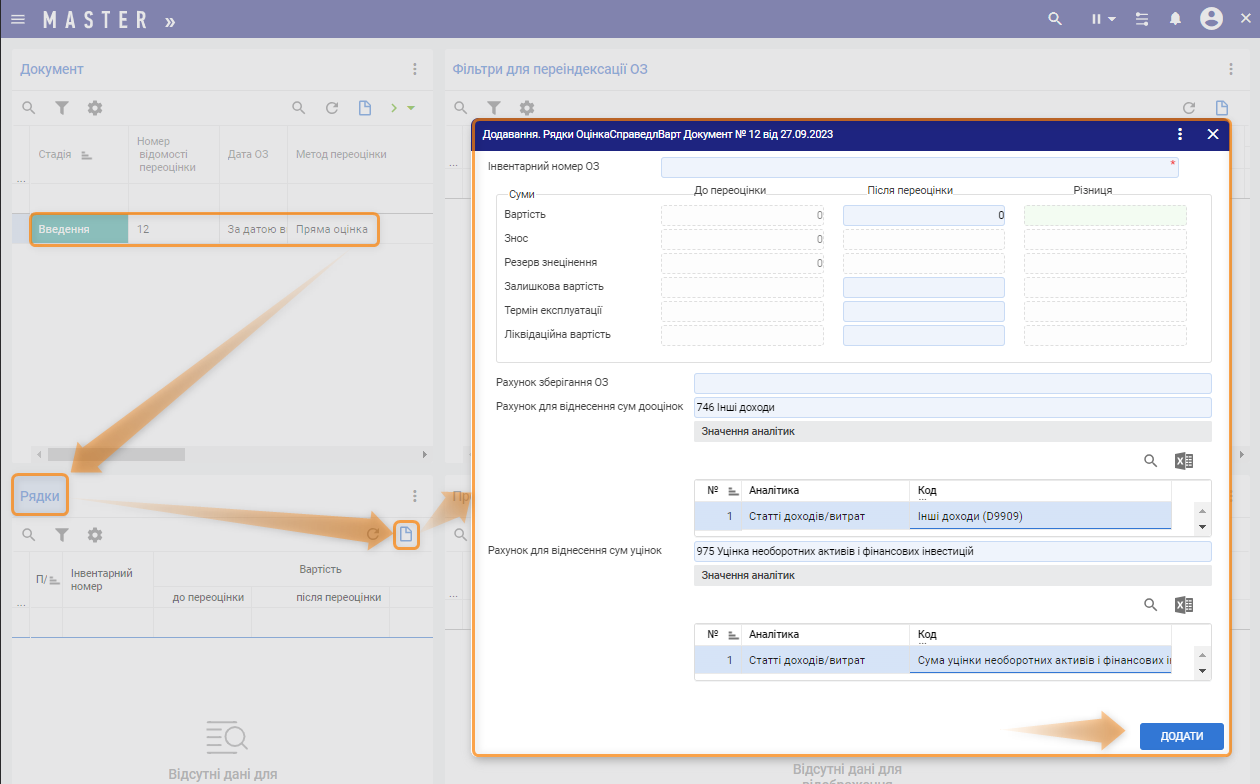The height and width of the screenshot is (784, 1260).
Task: Open the notifications bell
Action: (x=1176, y=19)
